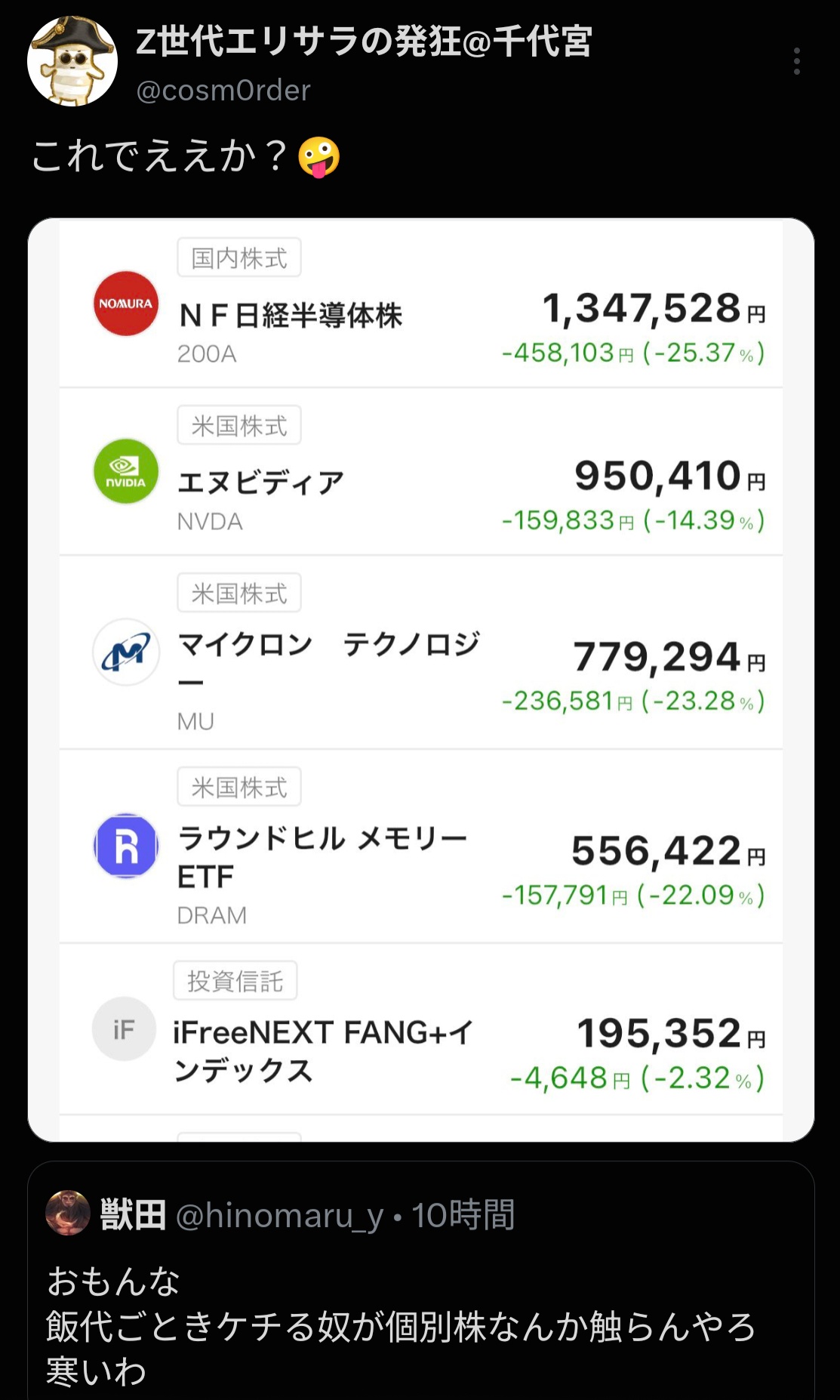Open the @hinomaru_y handle in quoted tweet
The width and height of the screenshot is (840, 1400).
[x=279, y=1216]
